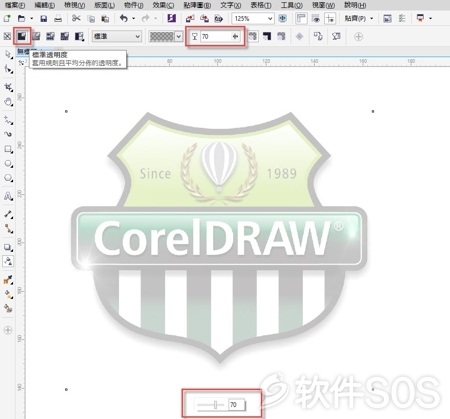Export the drawing

204,18
